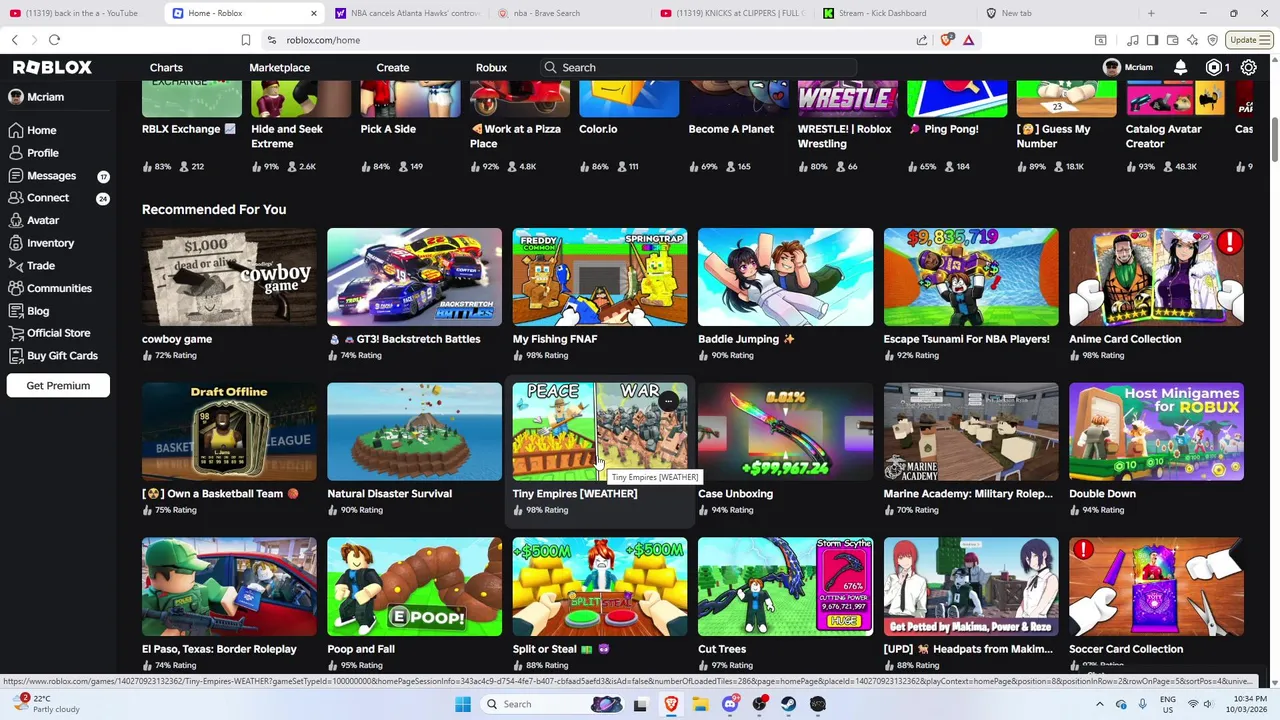
Task: Open Double Down game thumbnail
Action: [x=1156, y=432]
